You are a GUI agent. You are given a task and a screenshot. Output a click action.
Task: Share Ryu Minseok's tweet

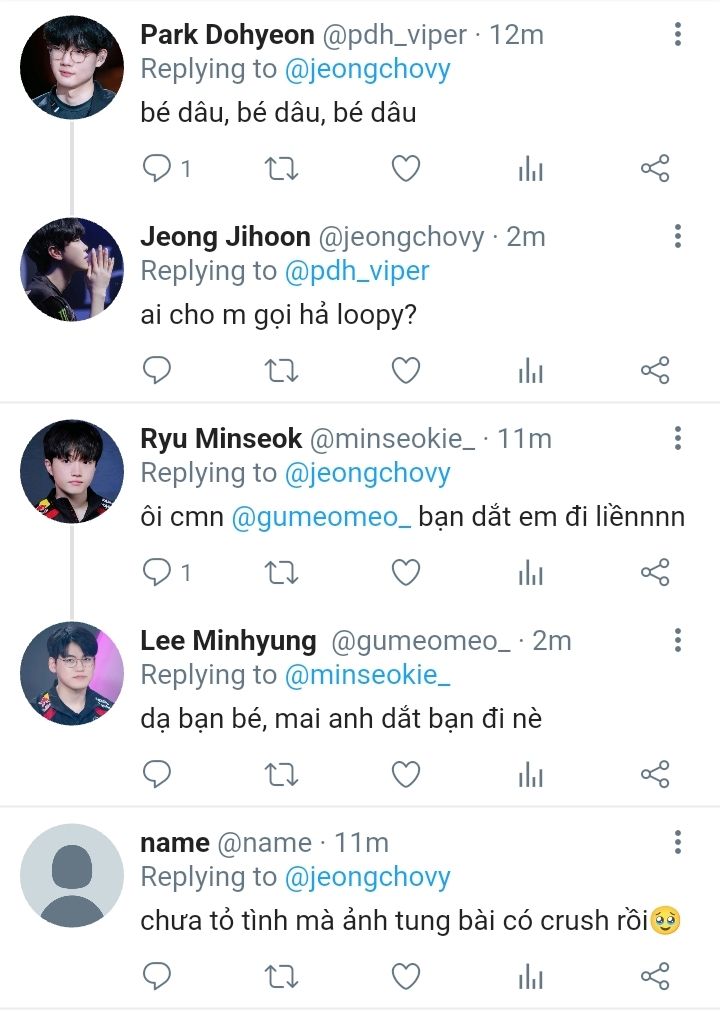pos(654,573)
